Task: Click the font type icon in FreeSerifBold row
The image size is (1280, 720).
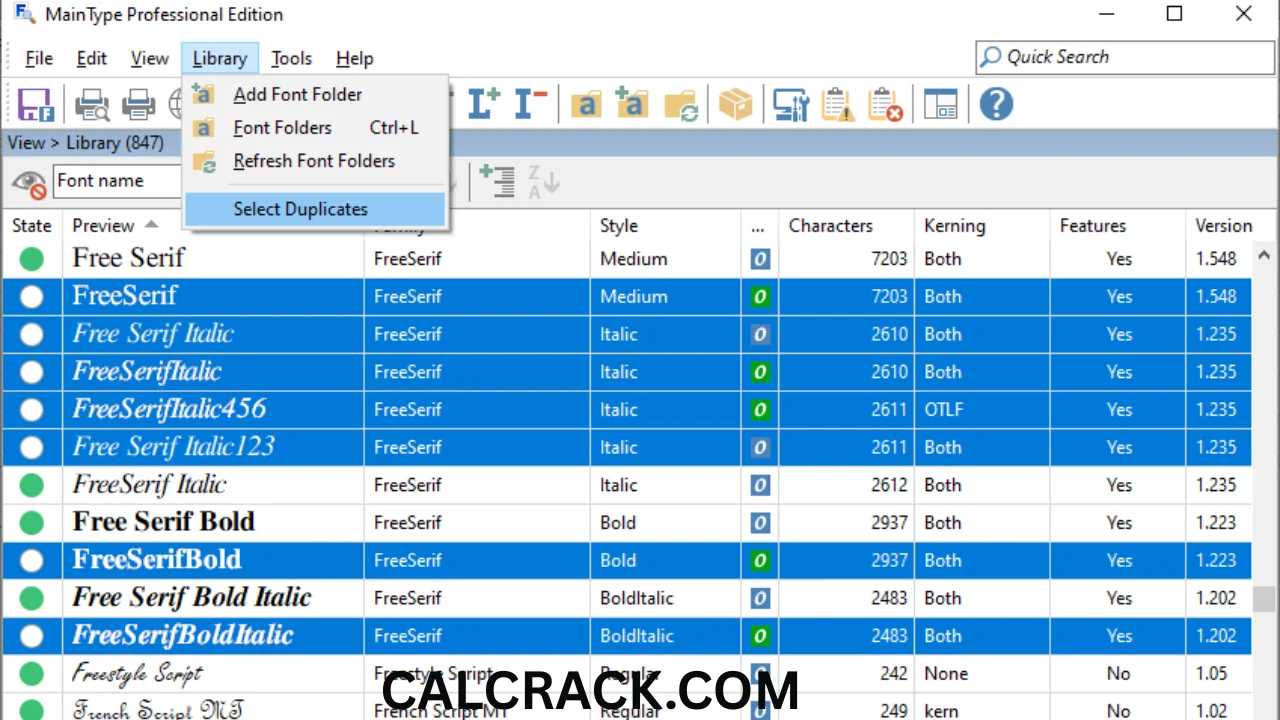Action: pos(760,560)
